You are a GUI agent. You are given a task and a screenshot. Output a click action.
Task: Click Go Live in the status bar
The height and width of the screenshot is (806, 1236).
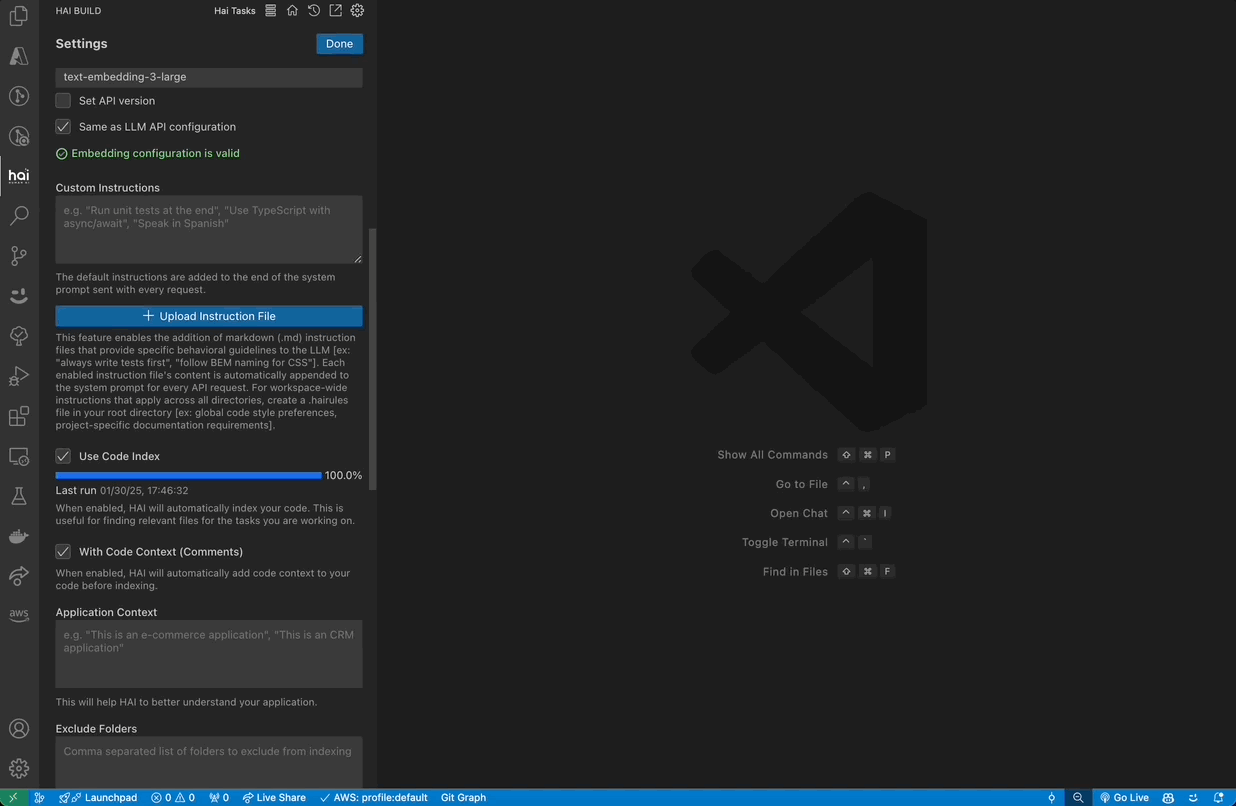pos(1124,798)
